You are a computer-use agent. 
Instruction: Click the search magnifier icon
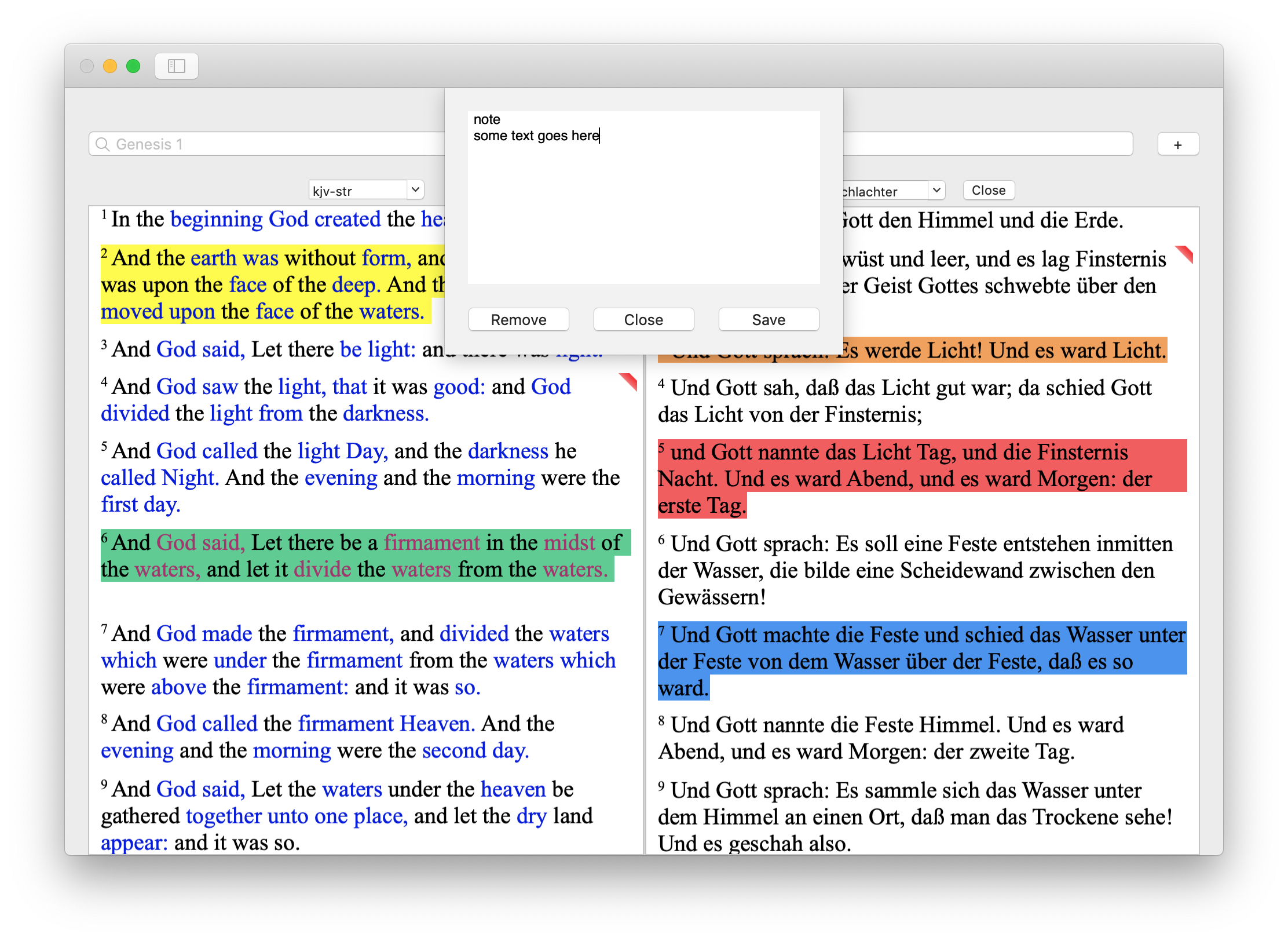[x=103, y=144]
